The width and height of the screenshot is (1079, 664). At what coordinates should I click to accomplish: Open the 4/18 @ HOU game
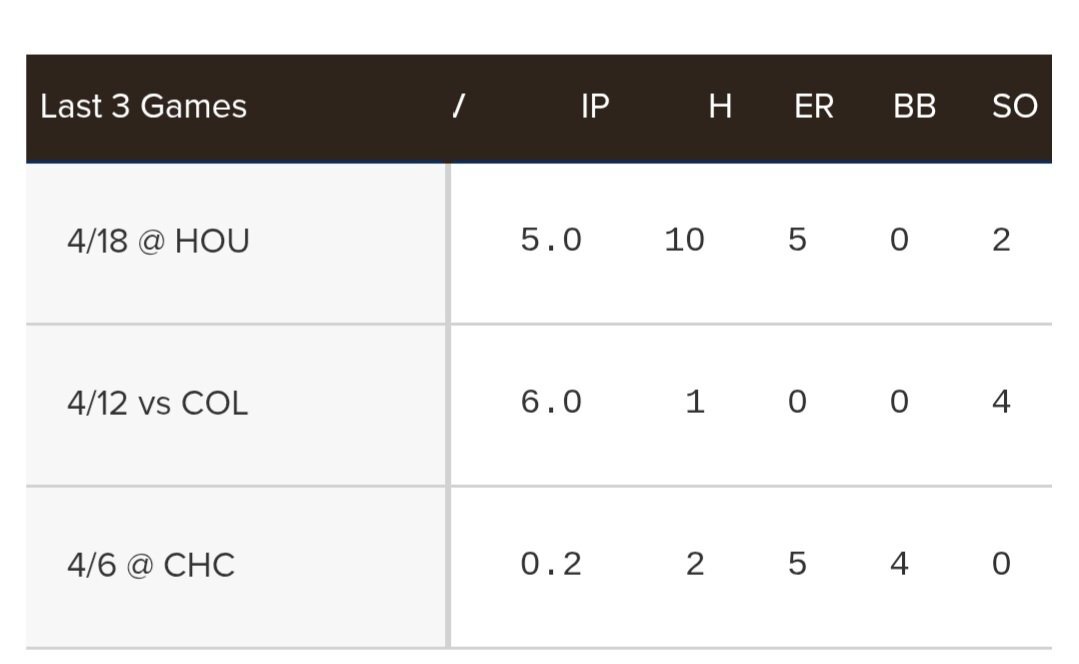tap(158, 242)
